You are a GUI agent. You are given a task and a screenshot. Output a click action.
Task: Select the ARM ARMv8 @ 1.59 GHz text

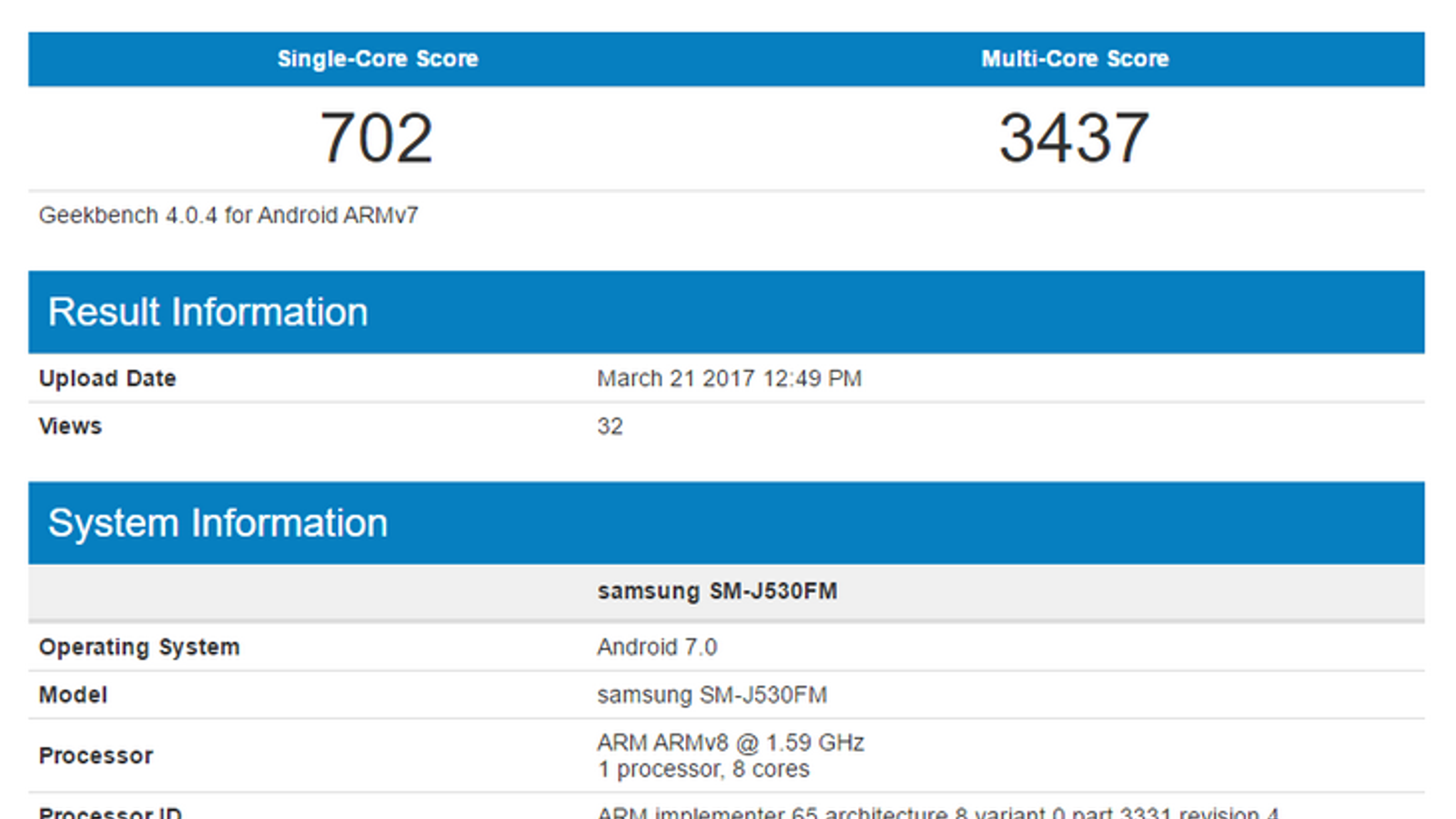click(x=731, y=743)
